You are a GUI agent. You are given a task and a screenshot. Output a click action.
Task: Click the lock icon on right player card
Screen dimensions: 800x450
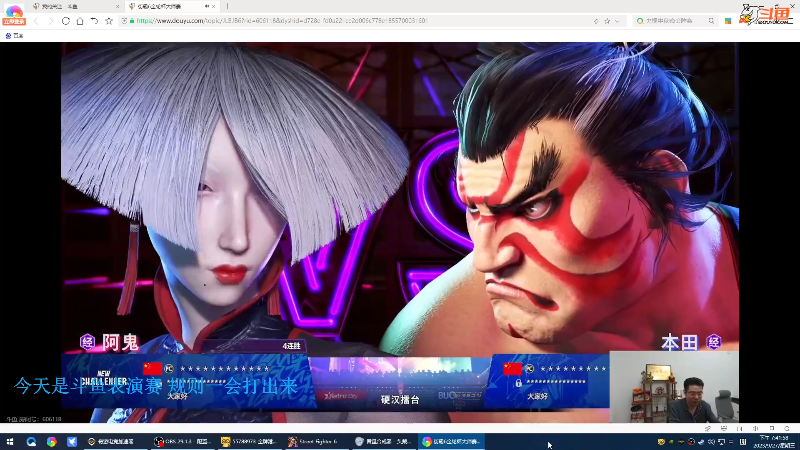point(518,383)
